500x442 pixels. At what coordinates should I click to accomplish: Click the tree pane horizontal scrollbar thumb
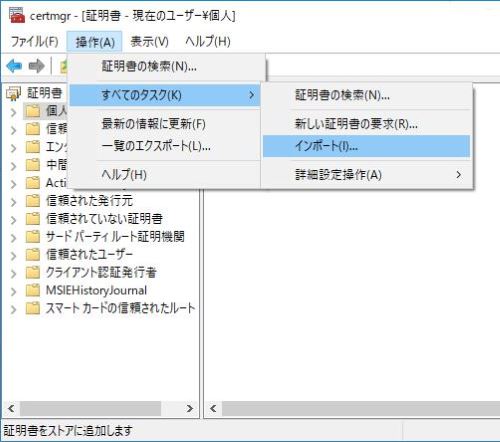pos(90,408)
